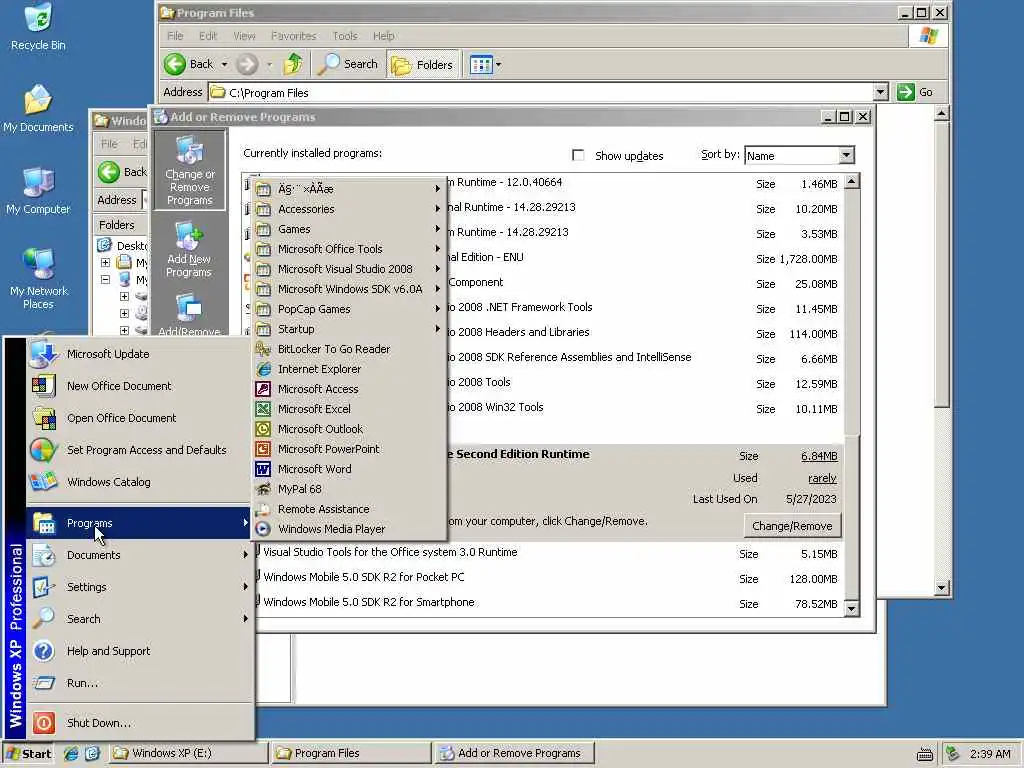Click Change/Remove button

click(x=792, y=526)
